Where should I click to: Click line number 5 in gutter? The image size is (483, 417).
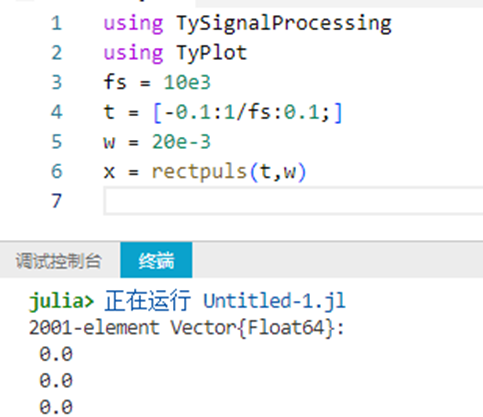pyautogui.click(x=56, y=142)
